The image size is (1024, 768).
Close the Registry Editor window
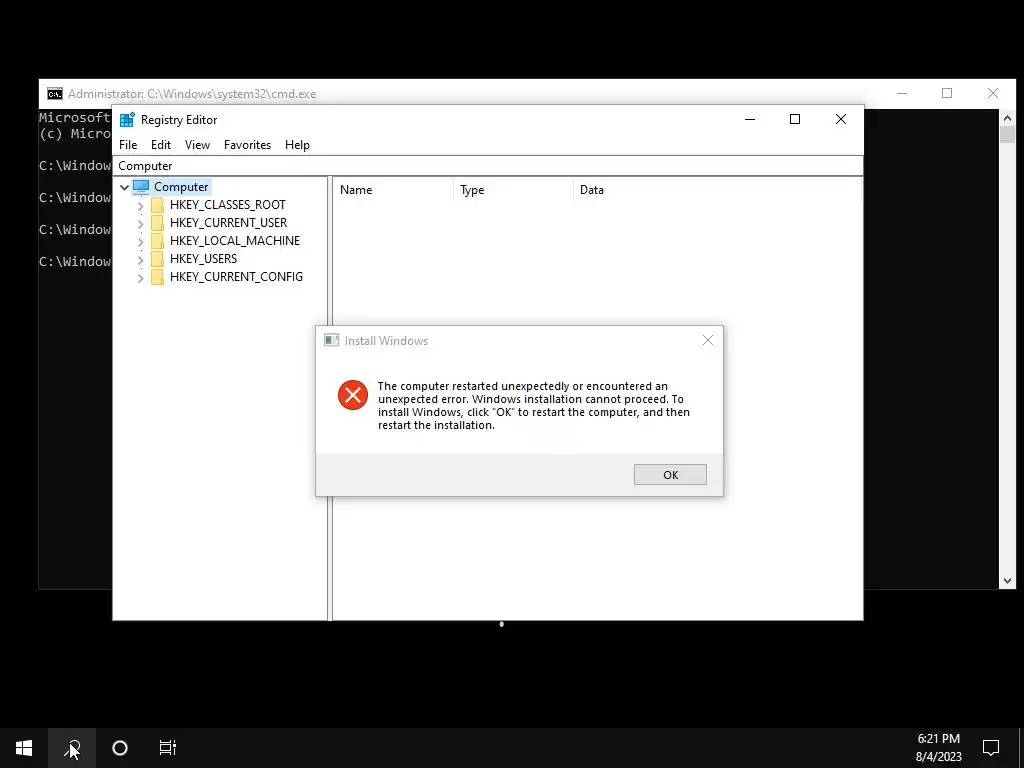840,119
